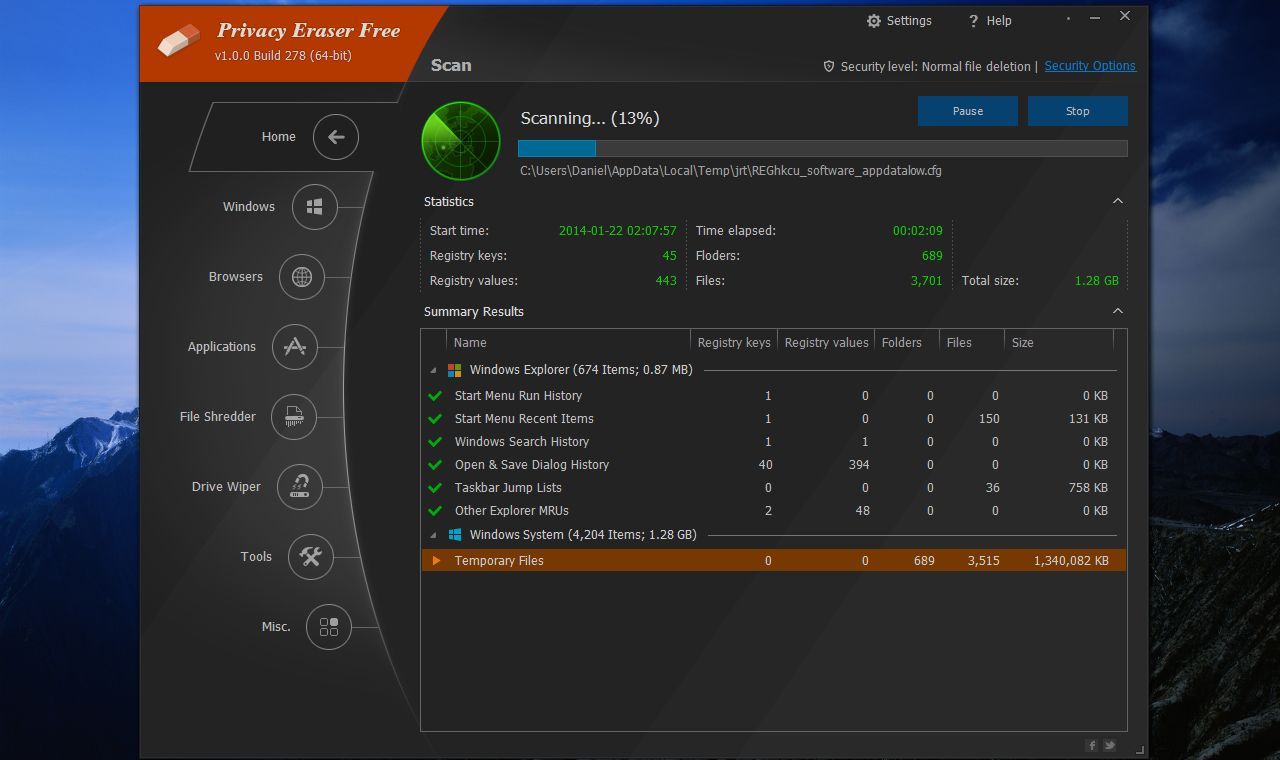Sort results by Registry keys column
The width and height of the screenshot is (1280, 760).
tap(734, 342)
